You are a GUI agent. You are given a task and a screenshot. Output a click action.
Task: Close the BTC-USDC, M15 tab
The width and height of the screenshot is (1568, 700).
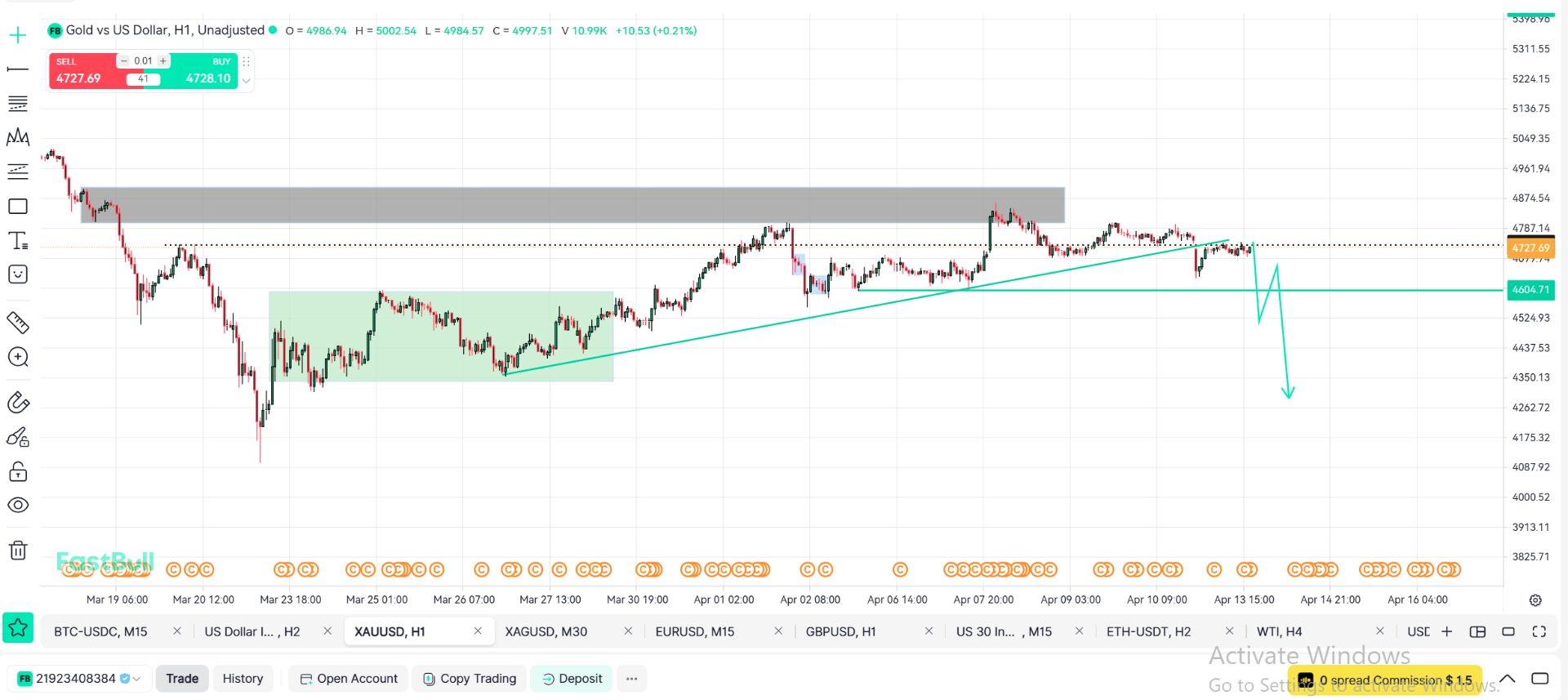pyautogui.click(x=176, y=631)
